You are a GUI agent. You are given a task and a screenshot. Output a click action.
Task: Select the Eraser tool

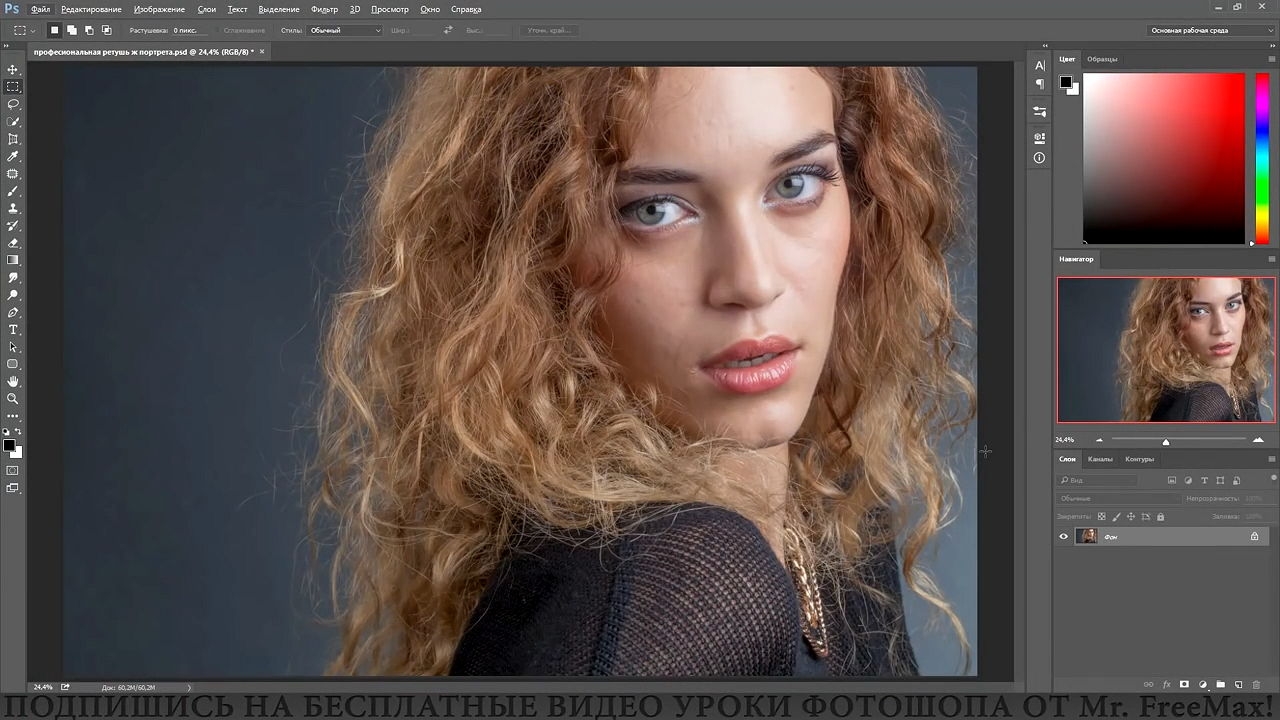coord(13,243)
